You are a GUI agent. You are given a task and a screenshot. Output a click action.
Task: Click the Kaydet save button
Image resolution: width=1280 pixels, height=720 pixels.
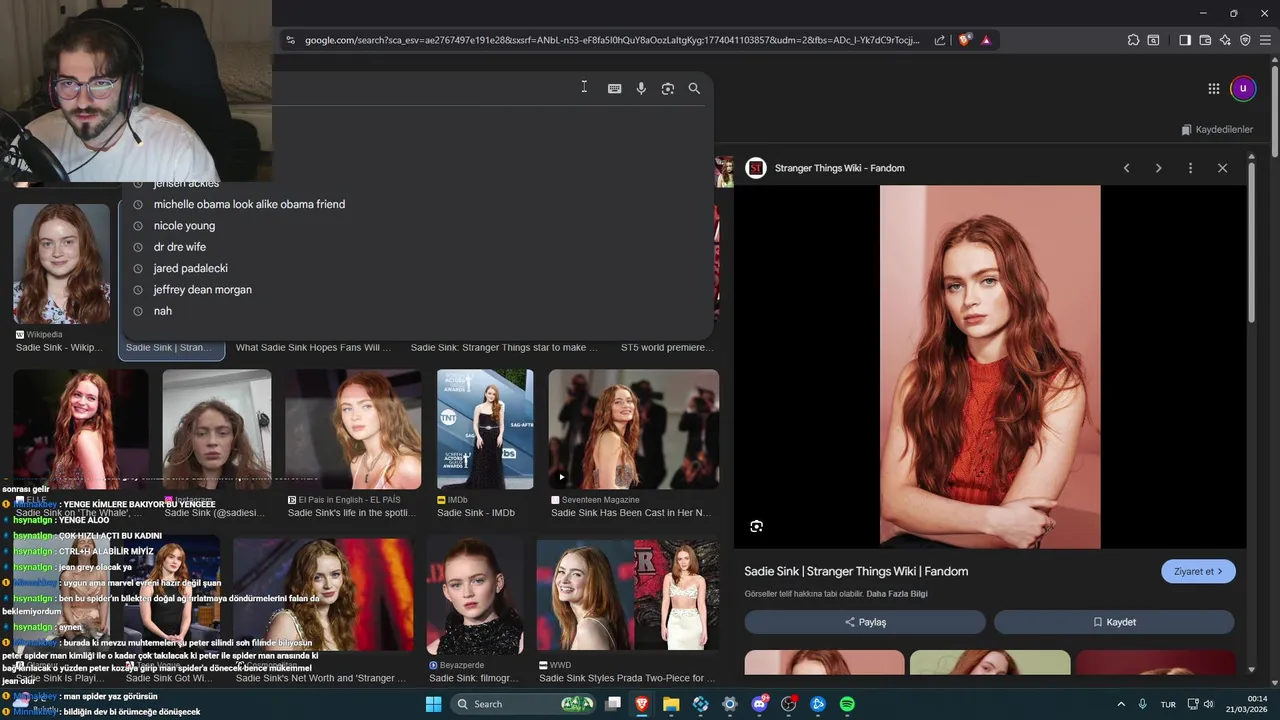[x=1114, y=622]
